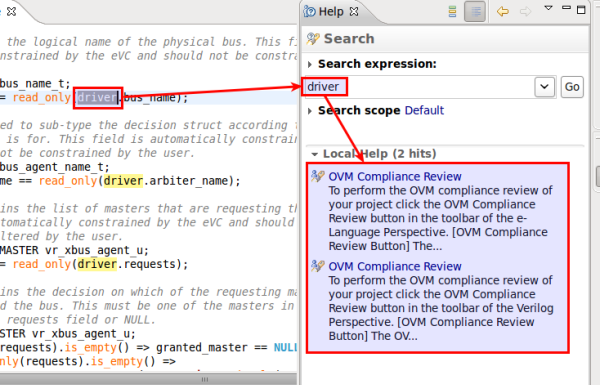The width and height of the screenshot is (600, 385).
Task: Expand the Search expression section
Action: click(310, 64)
